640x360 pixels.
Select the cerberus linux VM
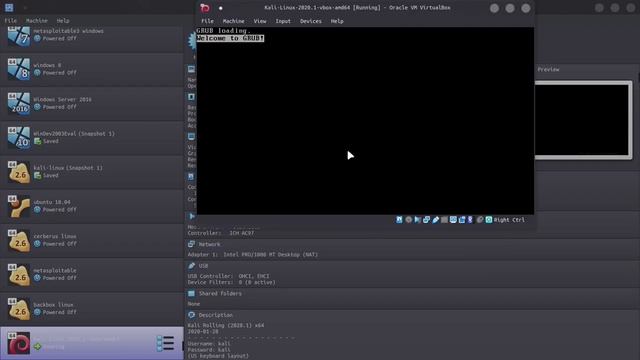(x=92, y=240)
